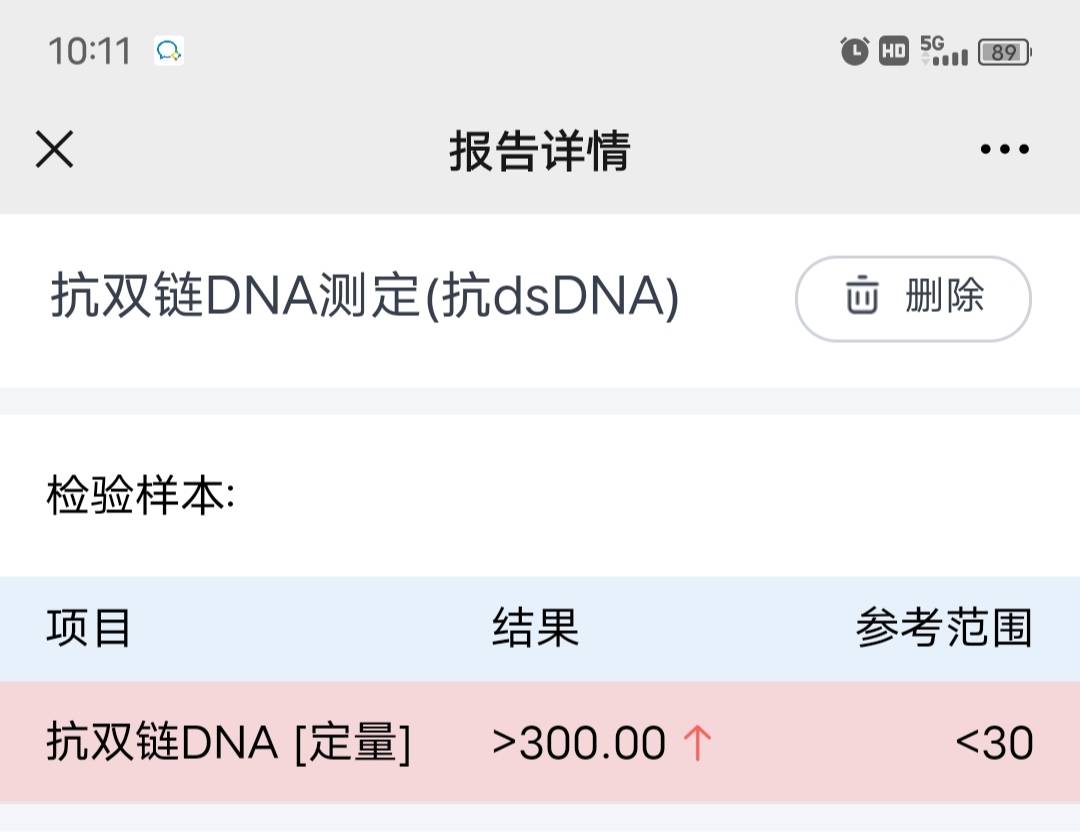Tap the X close icon at top left
The height and width of the screenshot is (840, 1080).
(54, 148)
